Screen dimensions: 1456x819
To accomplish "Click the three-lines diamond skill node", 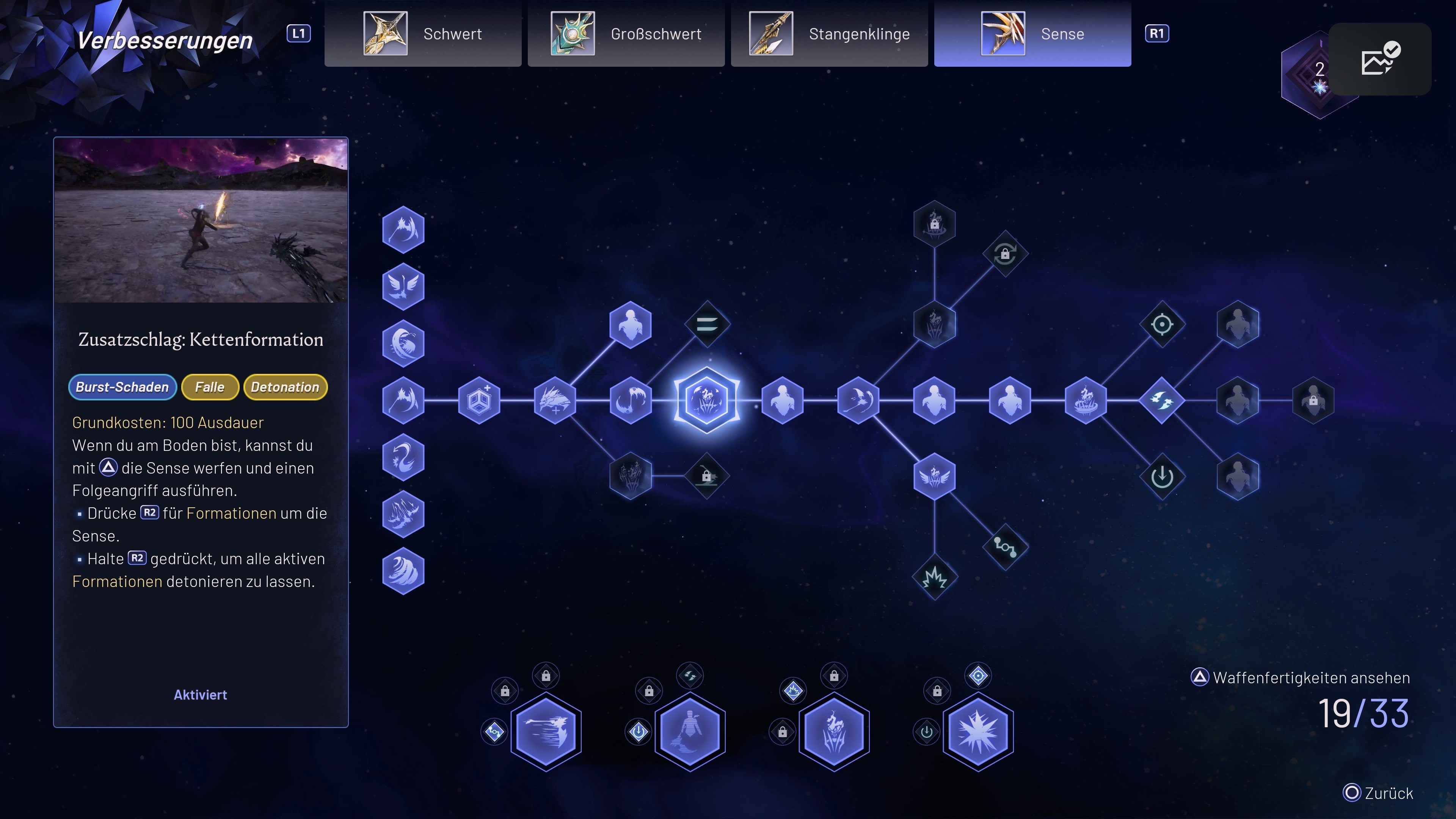I will point(706,325).
